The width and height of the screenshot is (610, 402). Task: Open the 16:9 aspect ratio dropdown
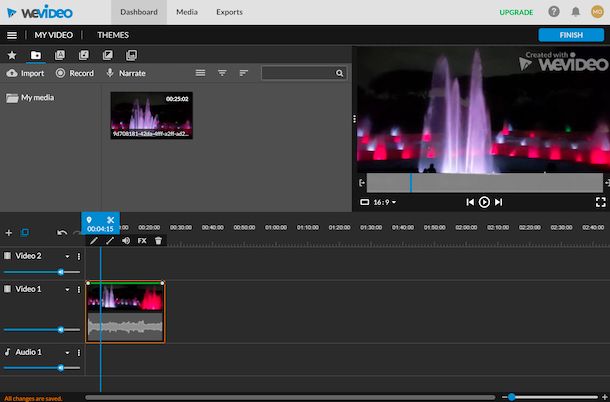385,202
